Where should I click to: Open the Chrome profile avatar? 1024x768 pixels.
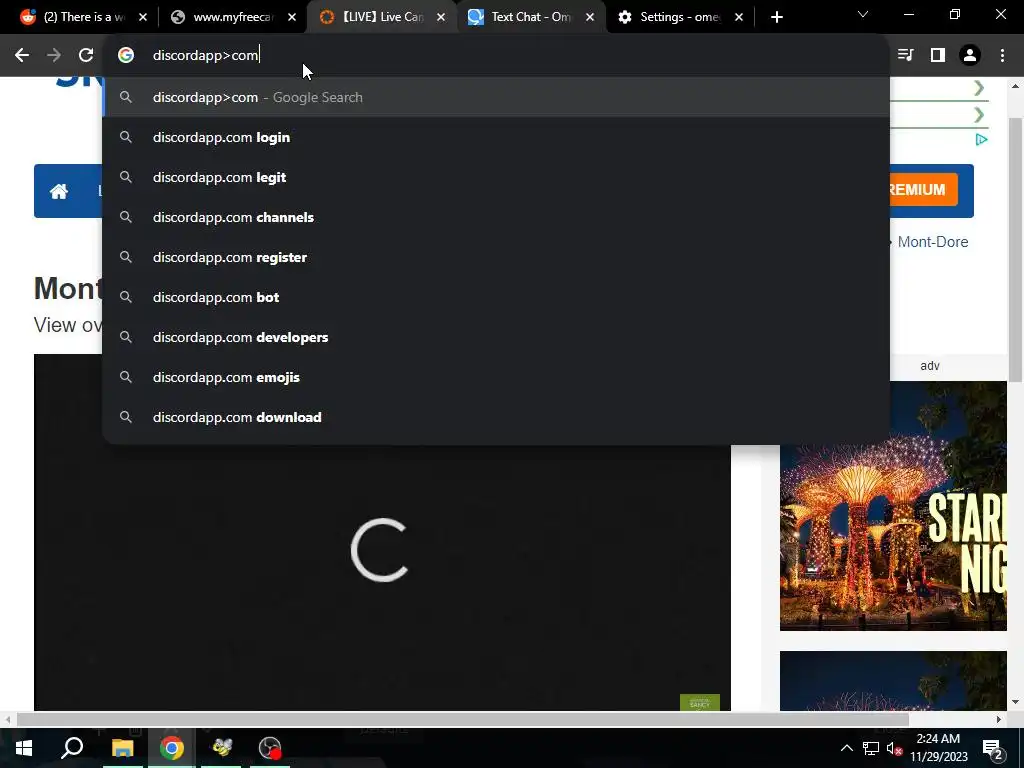[970, 56]
